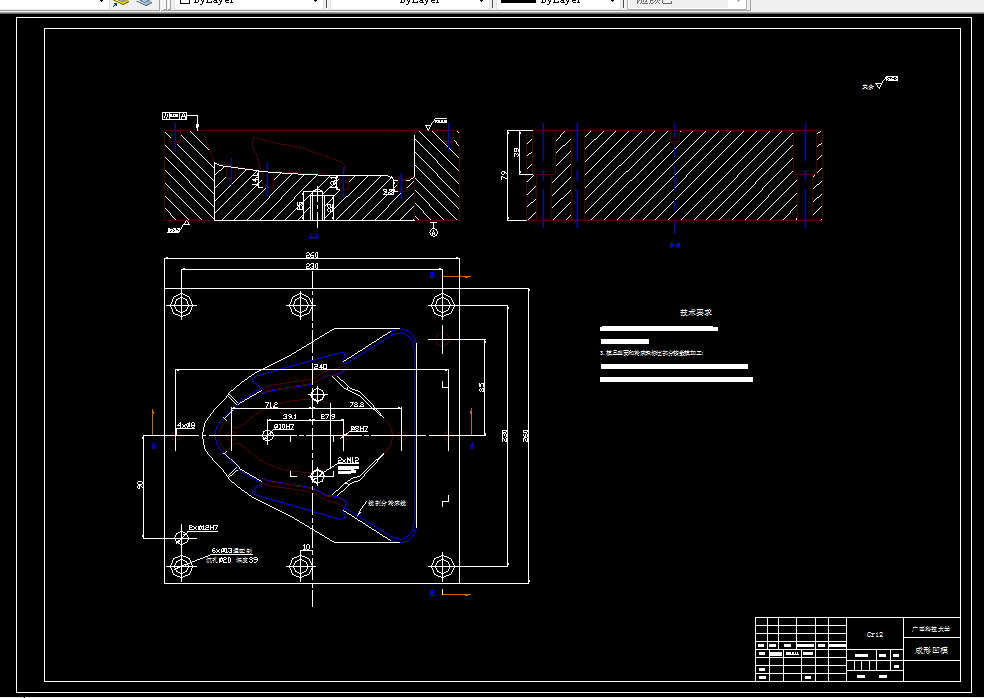Image resolution: width=984 pixels, height=698 pixels.
Task: Select the "4xØ9" hole callout
Action: pos(186,425)
